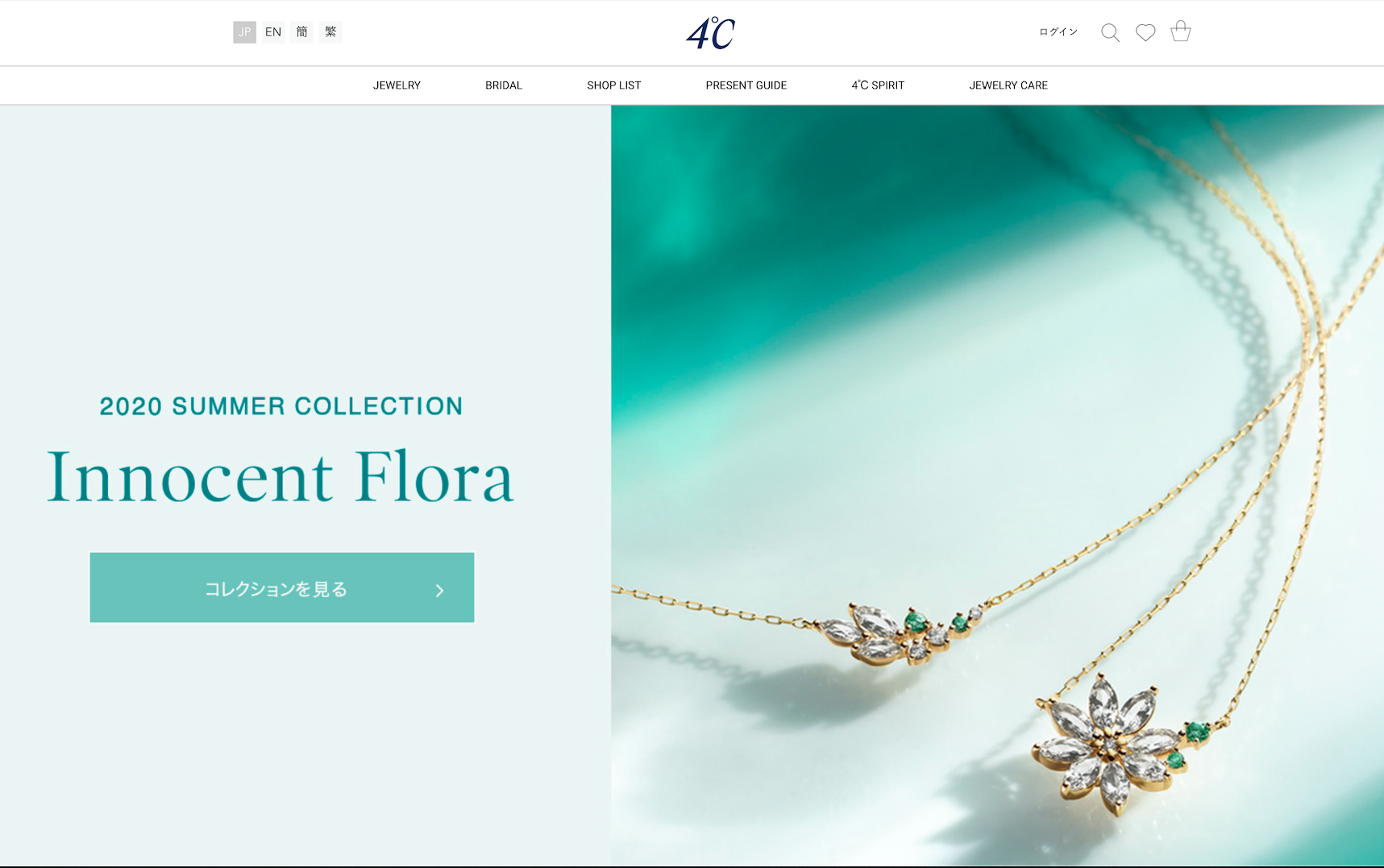Viewport: 1384px width, 868px height.
Task: Switch language to JP
Action: (244, 32)
